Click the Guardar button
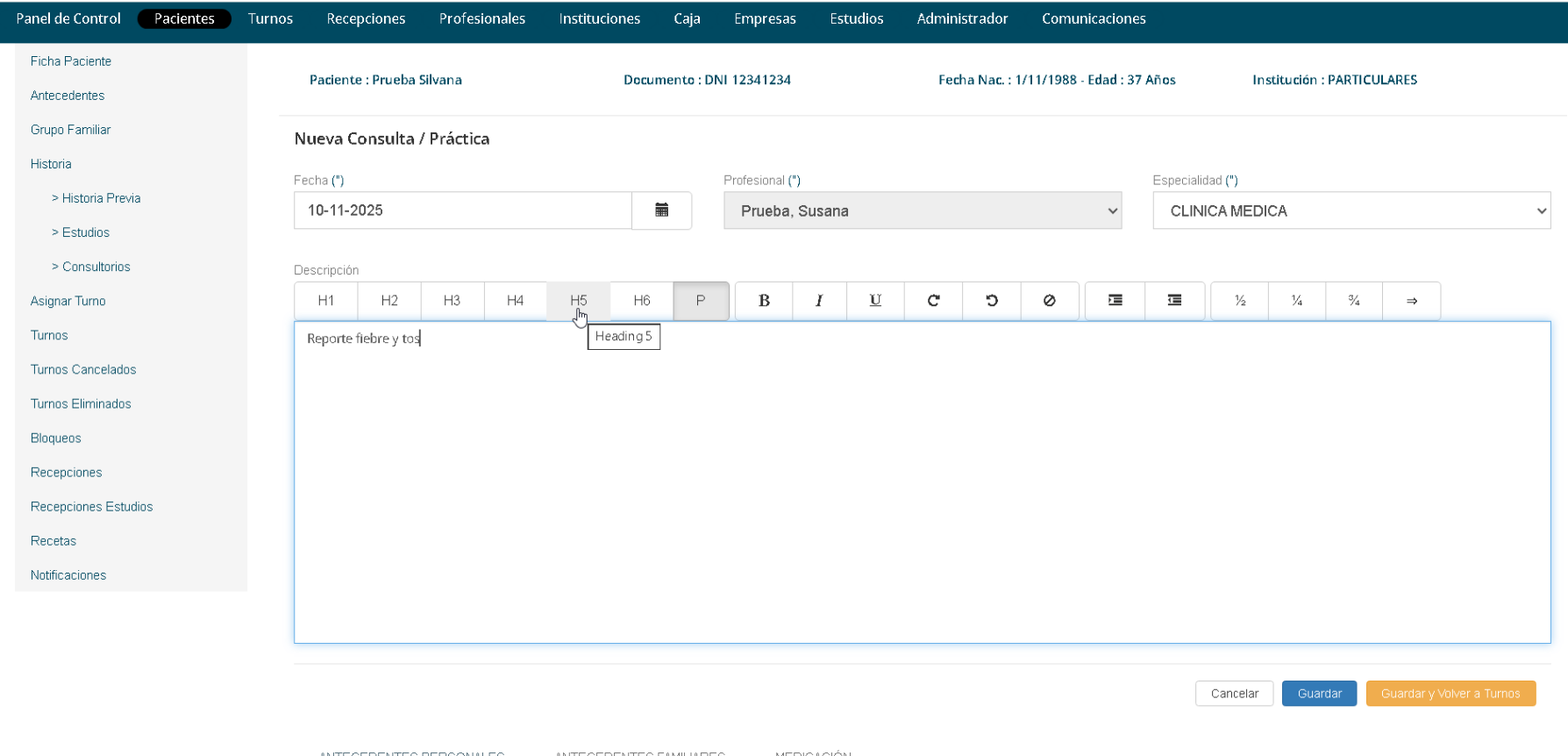This screenshot has height=756, width=1568. click(x=1319, y=694)
